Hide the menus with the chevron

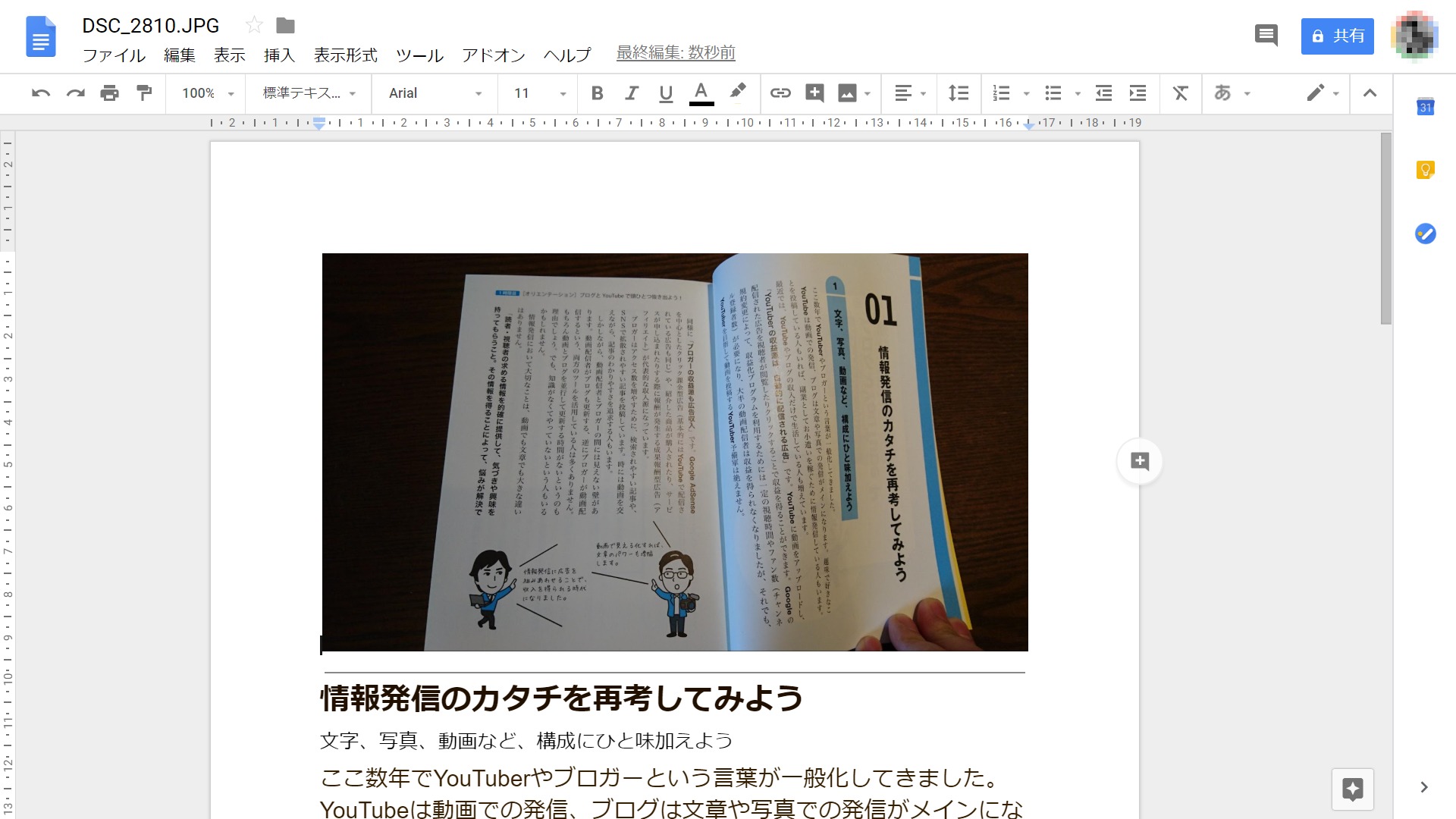(1370, 93)
